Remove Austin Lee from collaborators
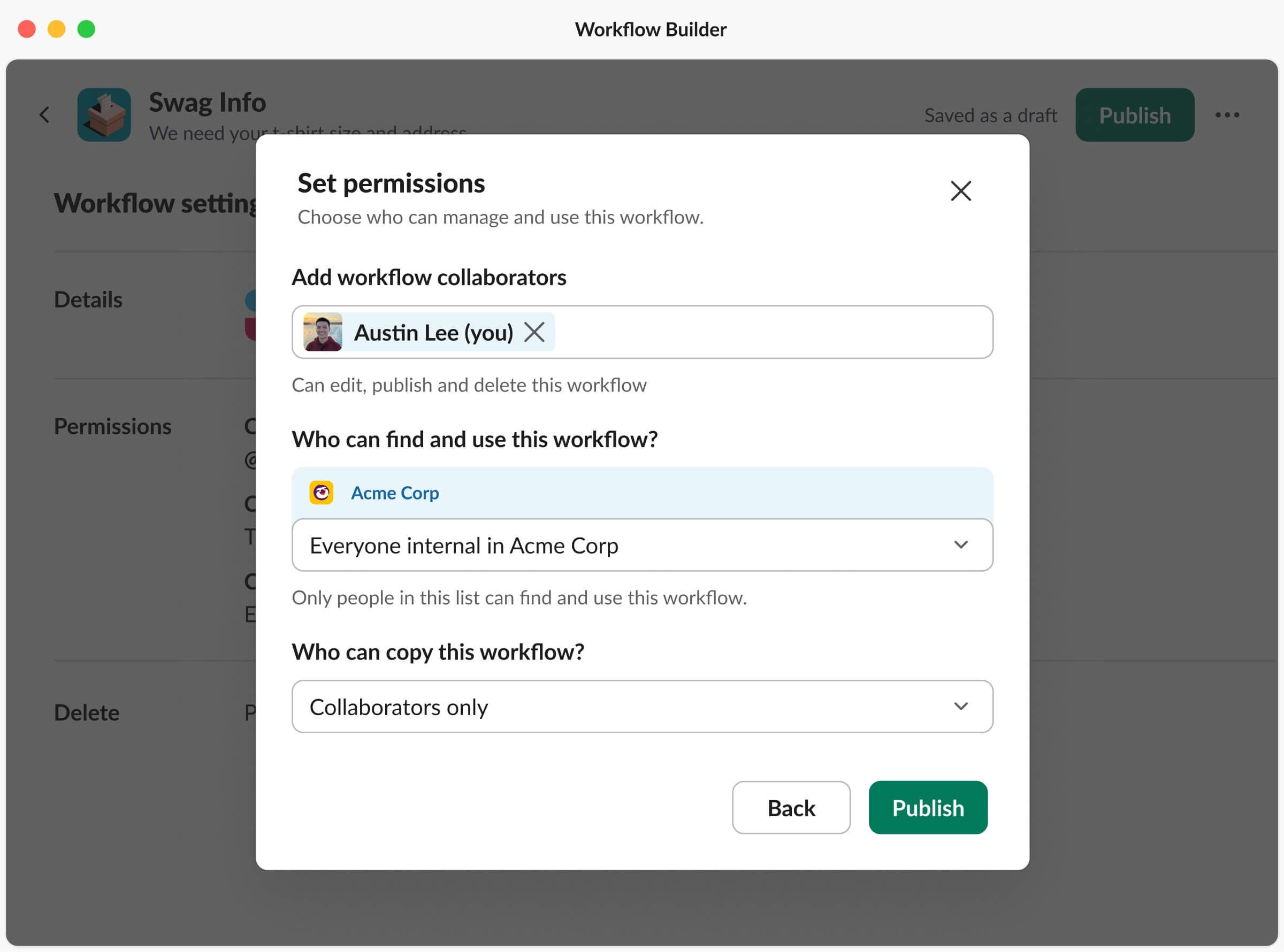This screenshot has height=952, width=1284. pos(534,332)
